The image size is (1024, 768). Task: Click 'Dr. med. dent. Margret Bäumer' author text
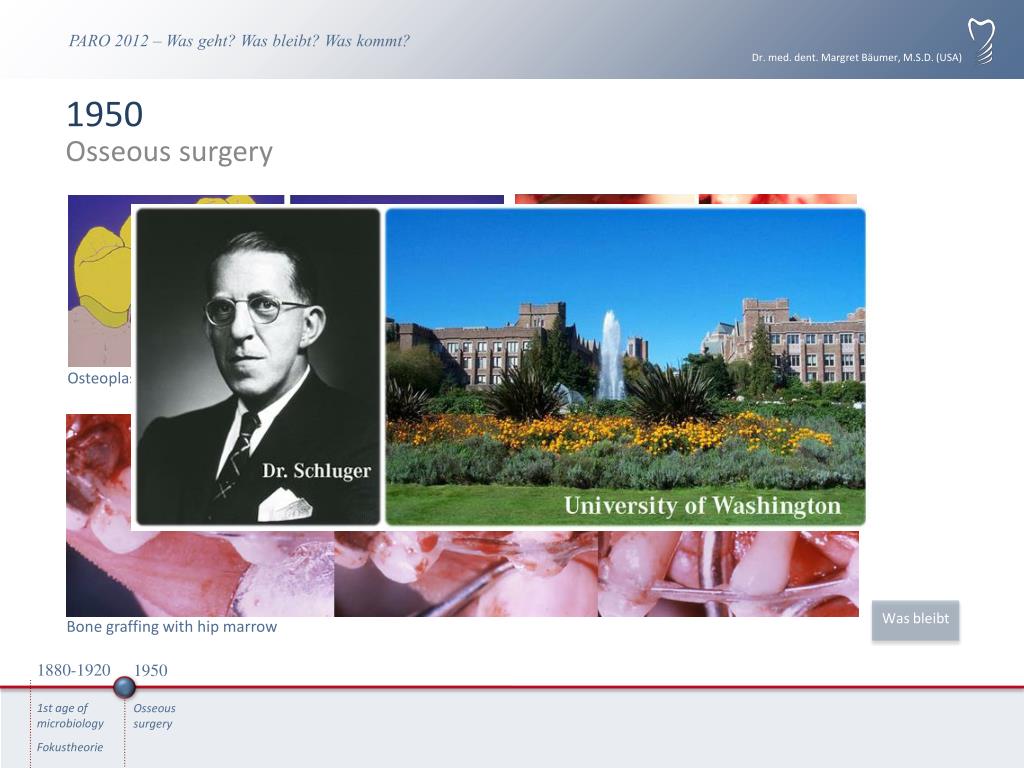pyautogui.click(x=856, y=57)
